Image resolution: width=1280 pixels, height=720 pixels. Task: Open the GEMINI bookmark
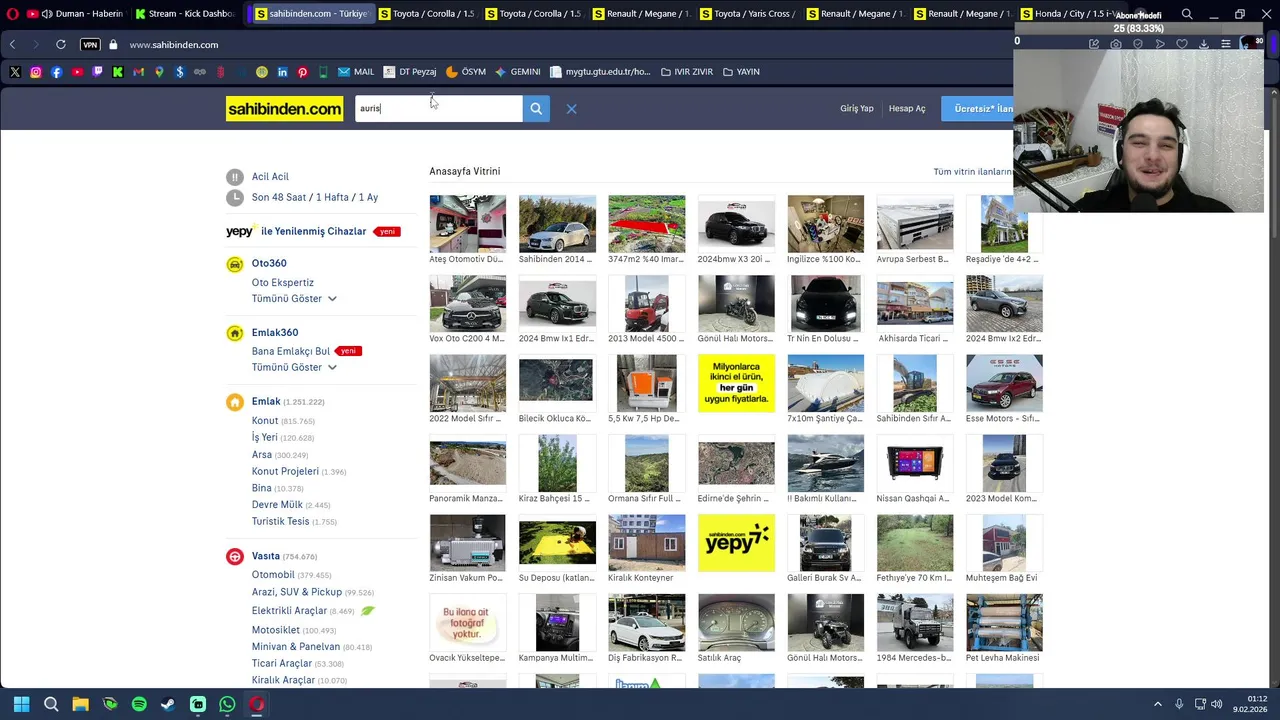[x=518, y=72]
